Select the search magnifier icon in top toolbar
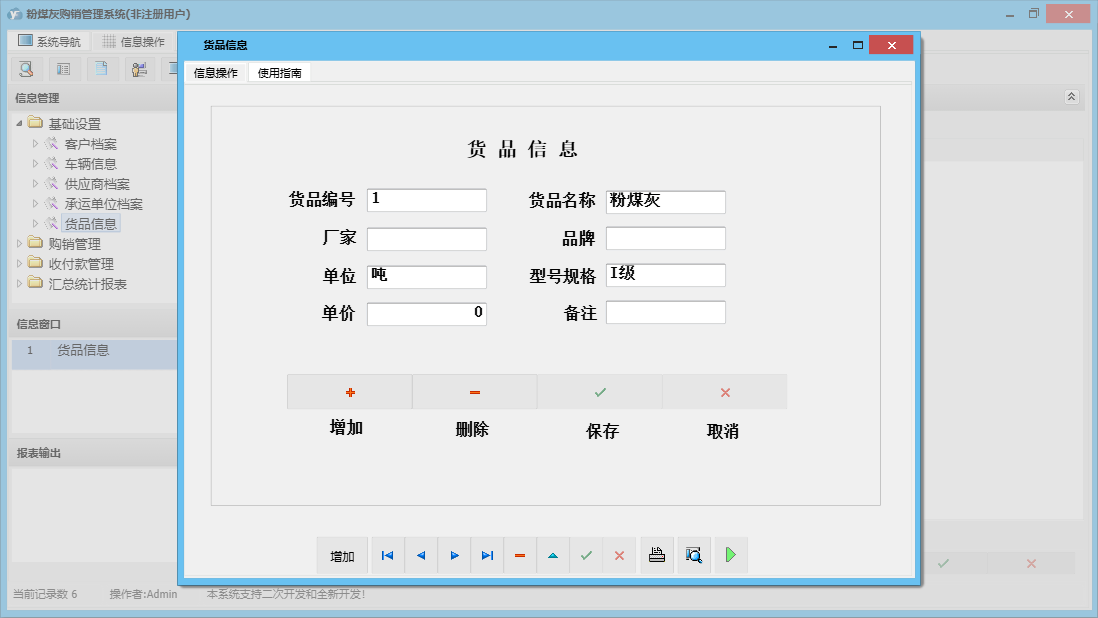The height and width of the screenshot is (618, 1098). (x=25, y=68)
